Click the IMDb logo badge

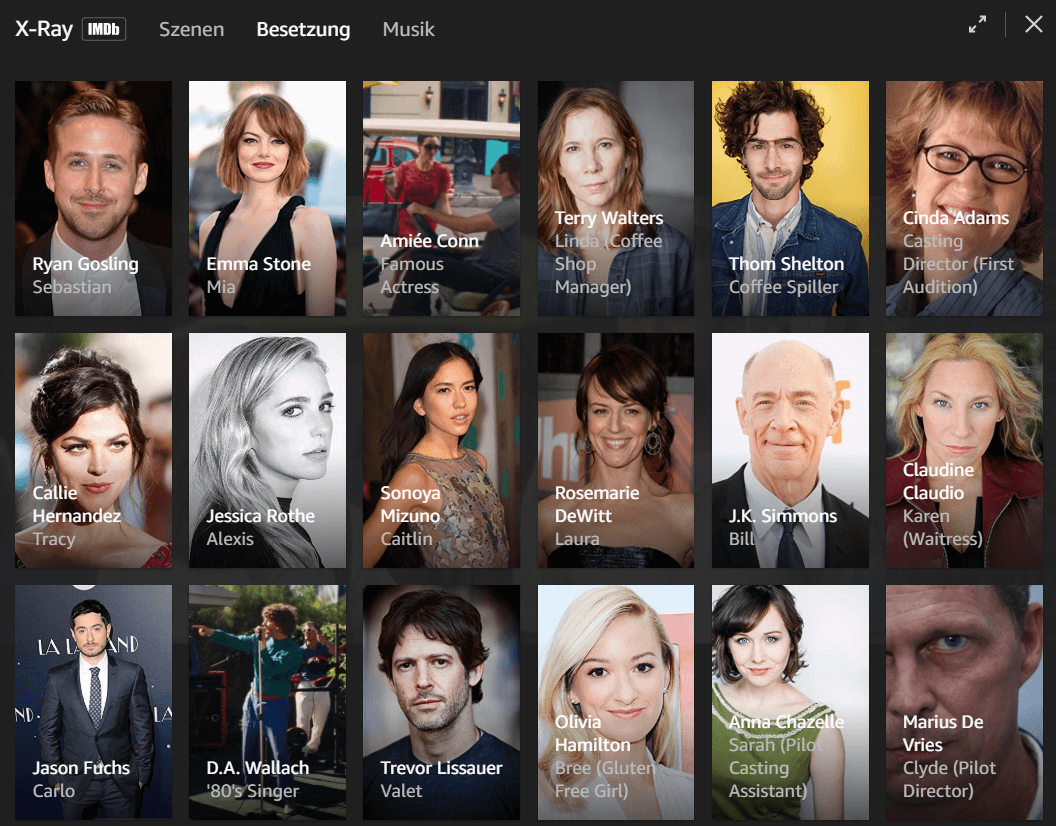click(x=104, y=29)
